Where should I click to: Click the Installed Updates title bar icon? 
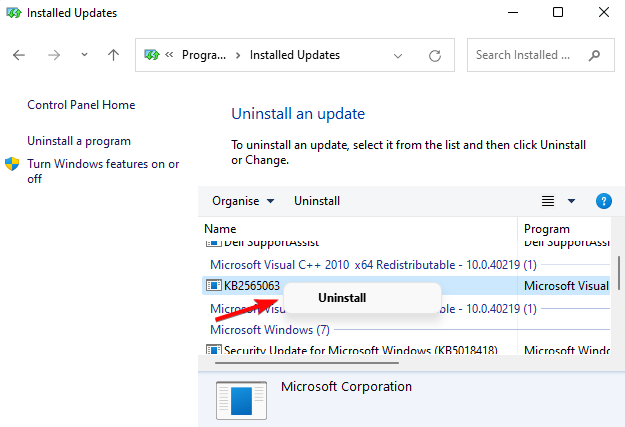point(14,13)
